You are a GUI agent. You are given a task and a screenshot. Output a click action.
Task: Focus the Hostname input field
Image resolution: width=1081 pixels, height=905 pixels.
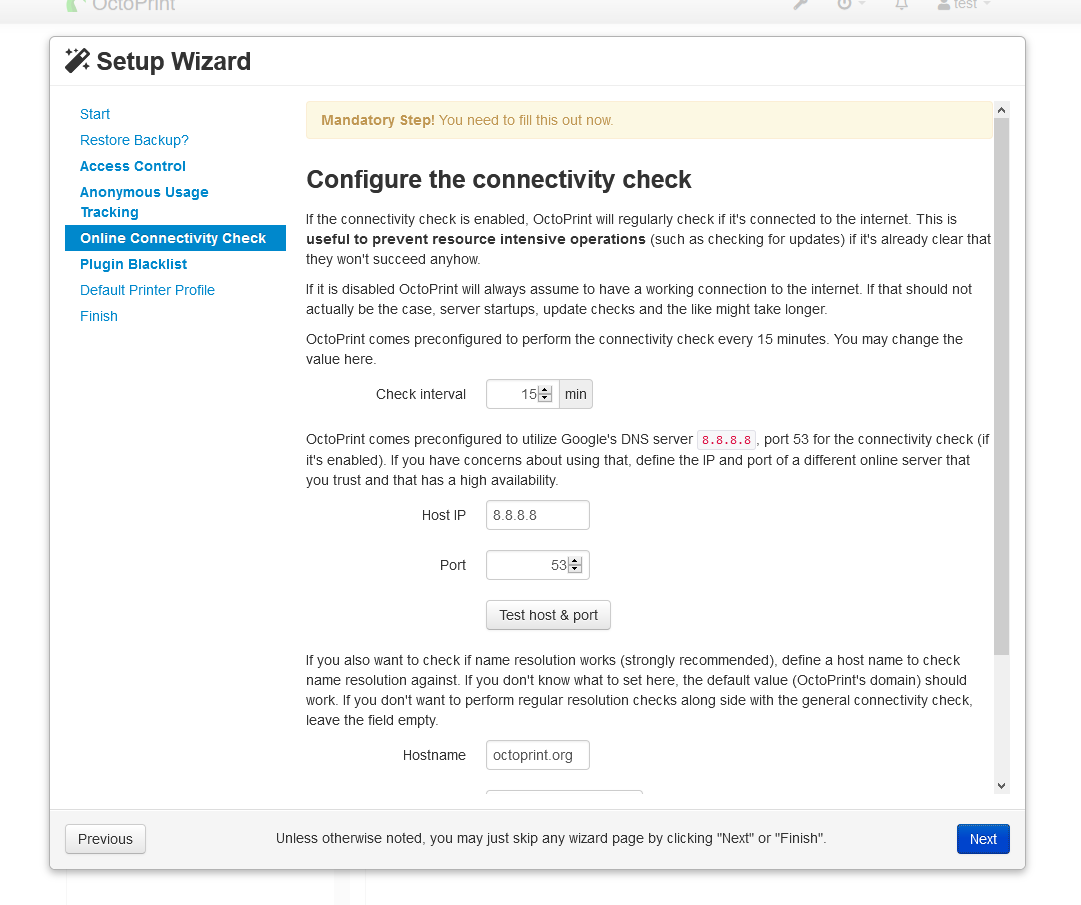click(x=538, y=755)
